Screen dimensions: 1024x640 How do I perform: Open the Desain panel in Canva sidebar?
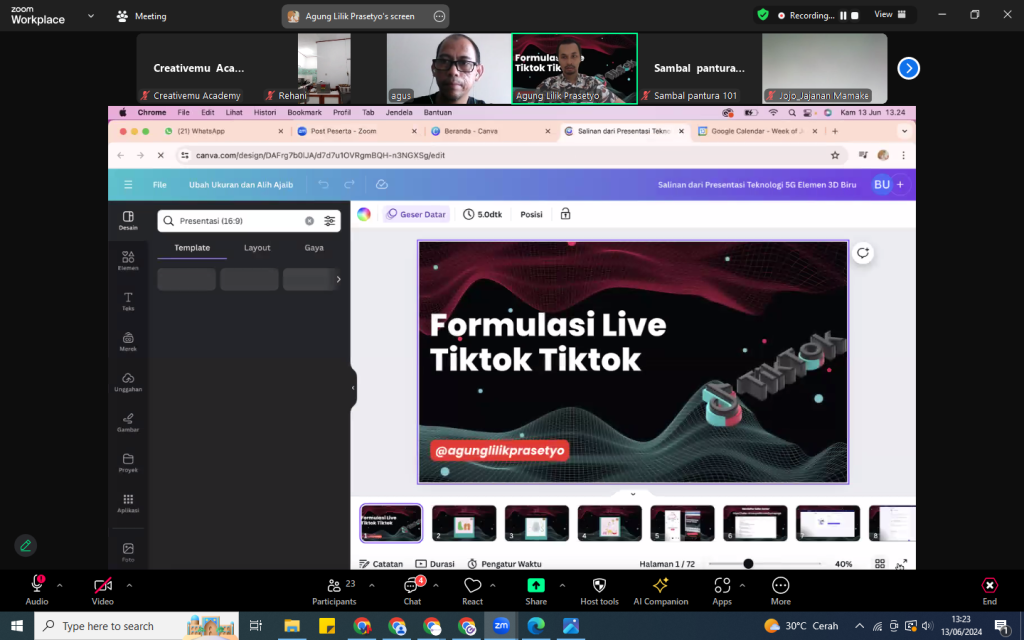click(x=128, y=220)
